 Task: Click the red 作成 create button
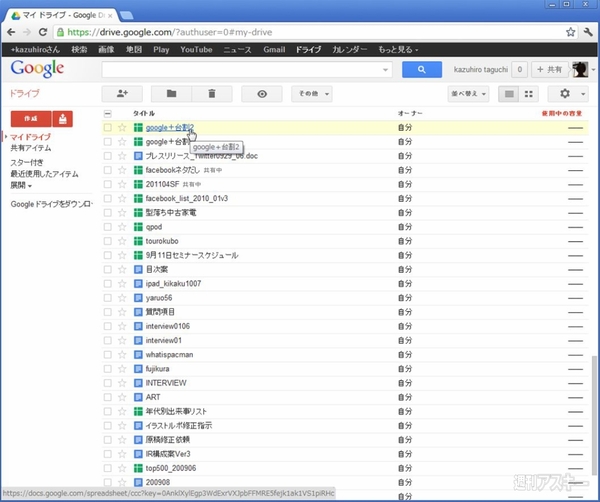[31, 119]
